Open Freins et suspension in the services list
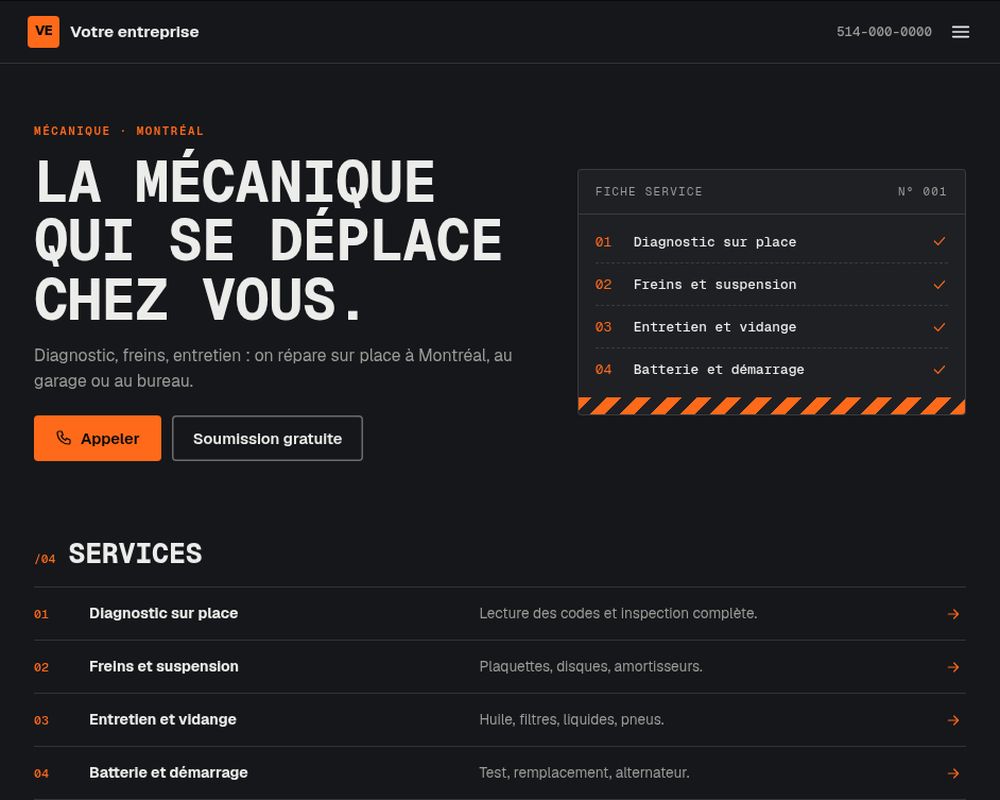Screen dimensions: 1000x800 pos(500,667)
